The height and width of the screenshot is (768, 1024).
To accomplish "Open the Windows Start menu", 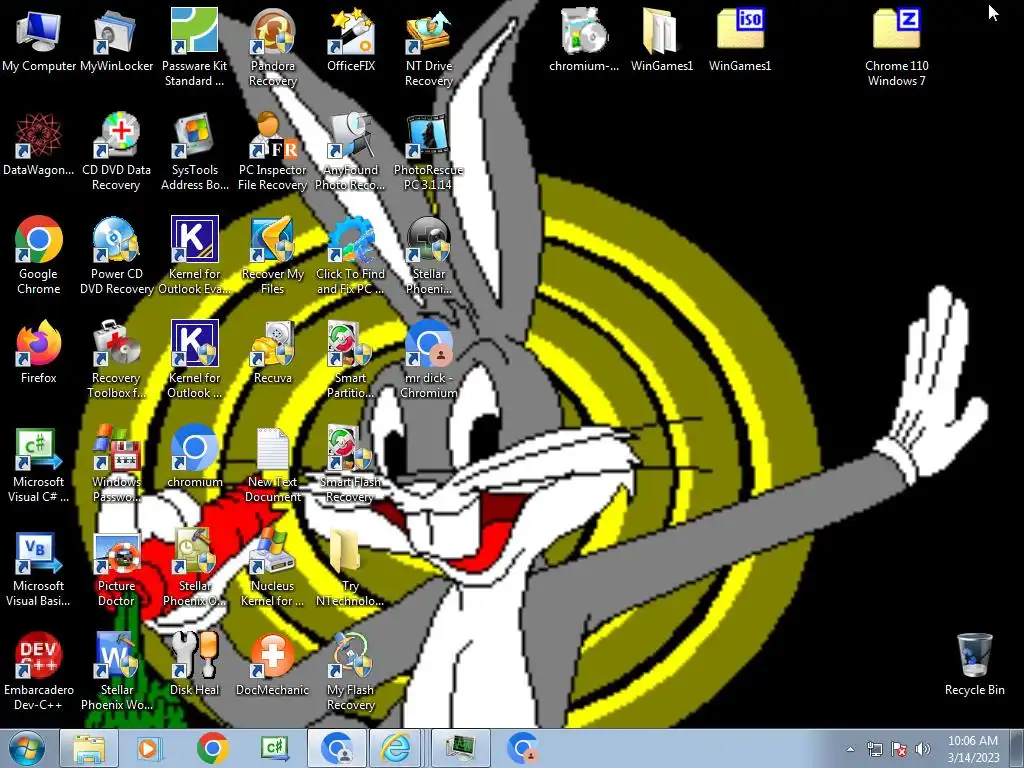I will point(27,748).
